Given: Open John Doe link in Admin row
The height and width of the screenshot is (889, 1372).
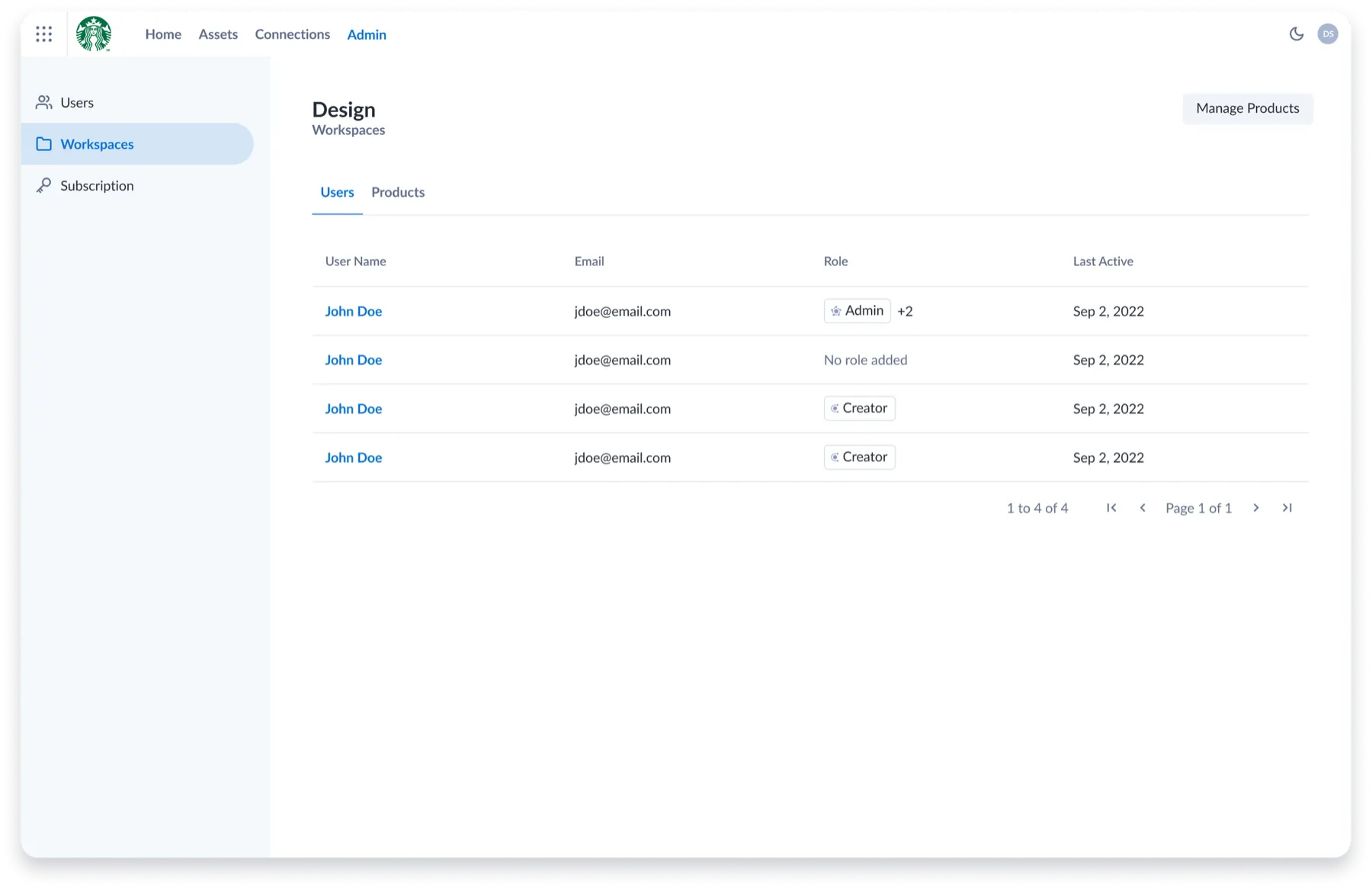Looking at the screenshot, I should point(354,311).
